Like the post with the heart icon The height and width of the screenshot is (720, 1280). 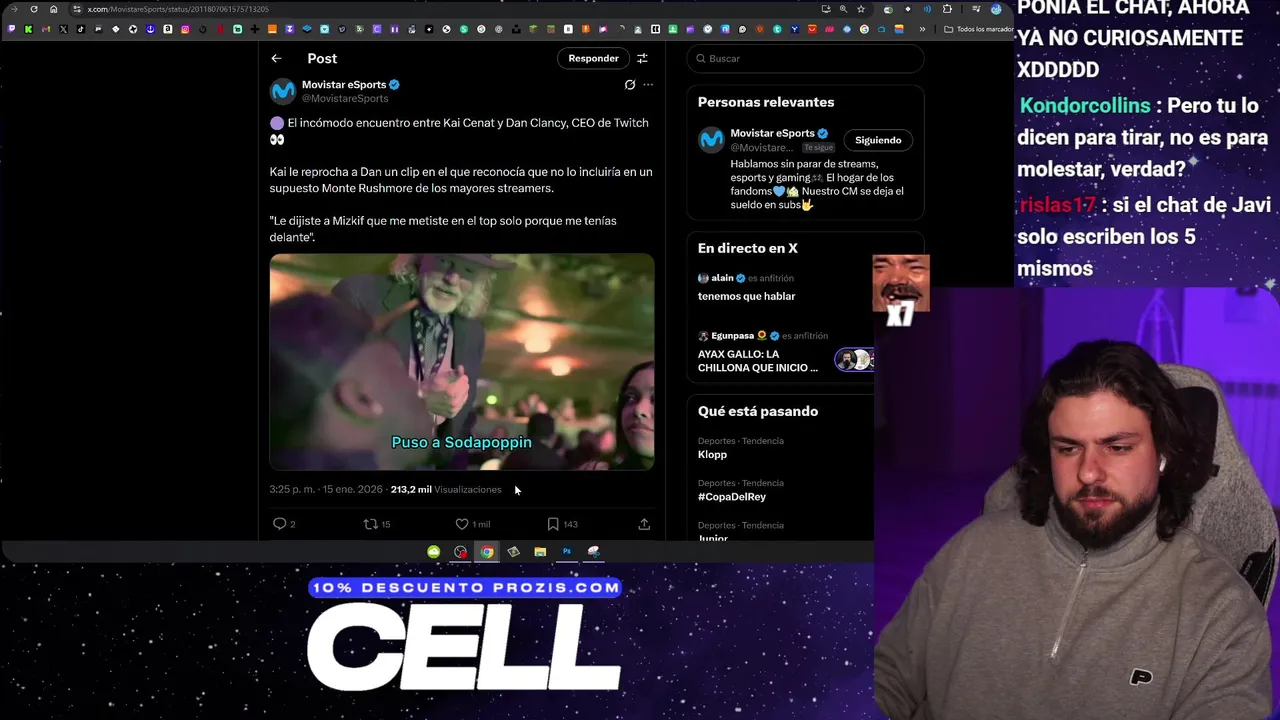462,524
